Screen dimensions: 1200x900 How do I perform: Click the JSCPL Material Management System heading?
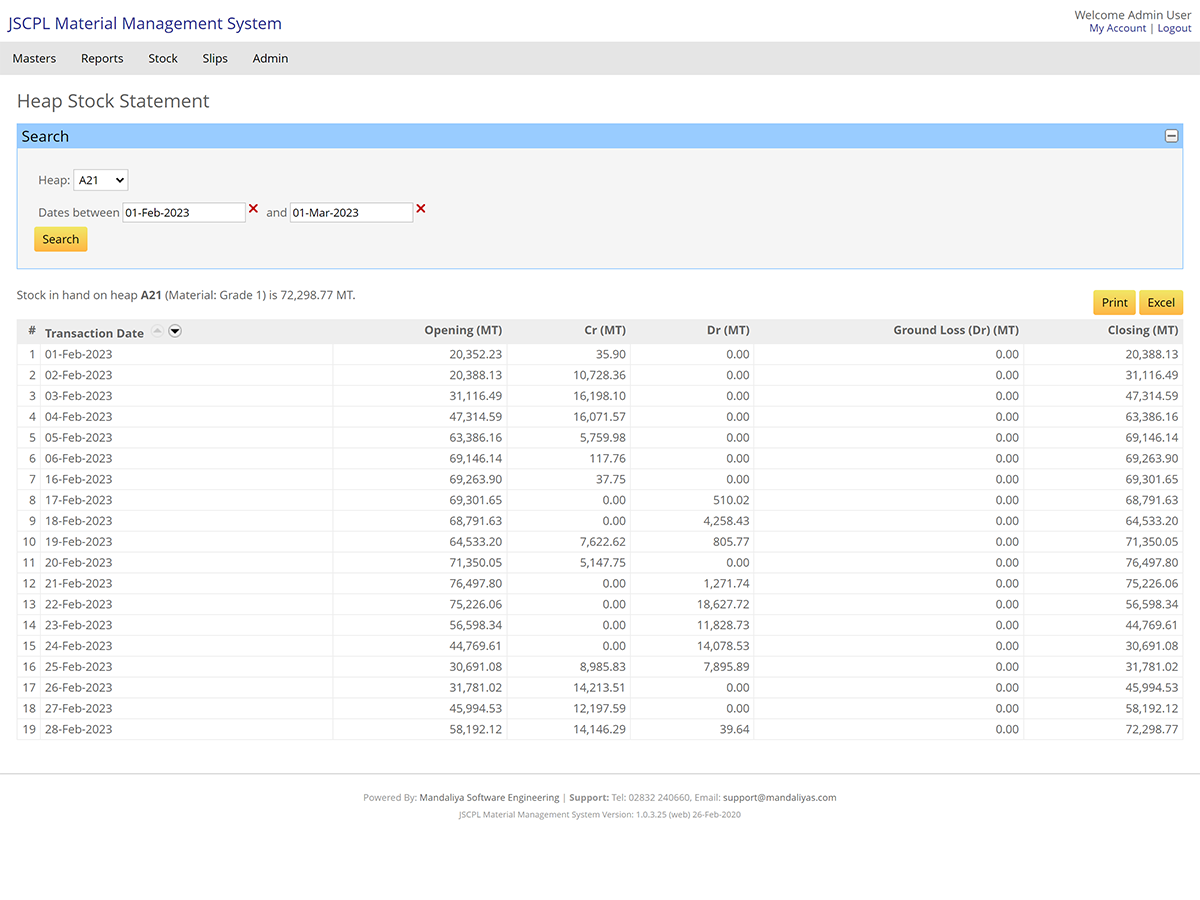click(x=144, y=22)
